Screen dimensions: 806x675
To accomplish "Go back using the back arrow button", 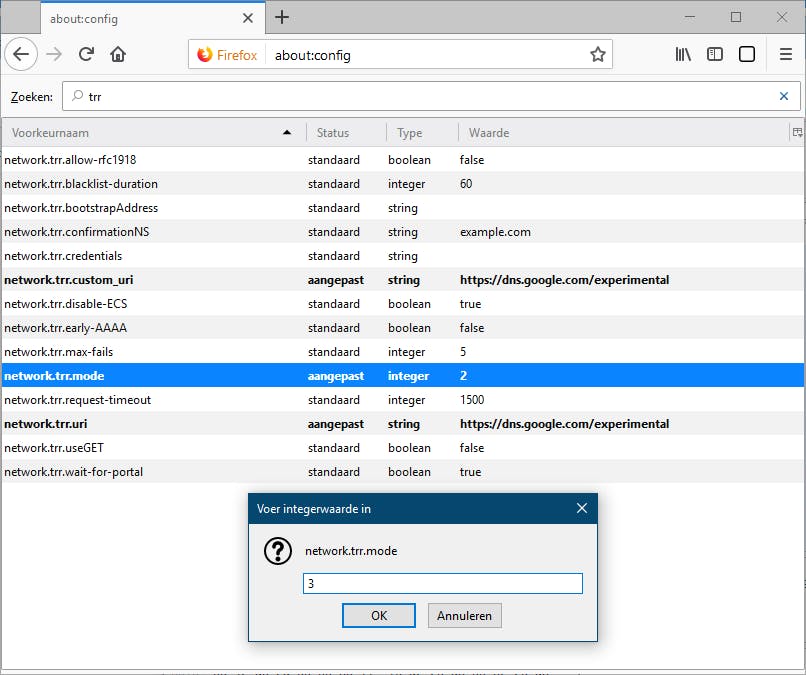I will (x=21, y=54).
